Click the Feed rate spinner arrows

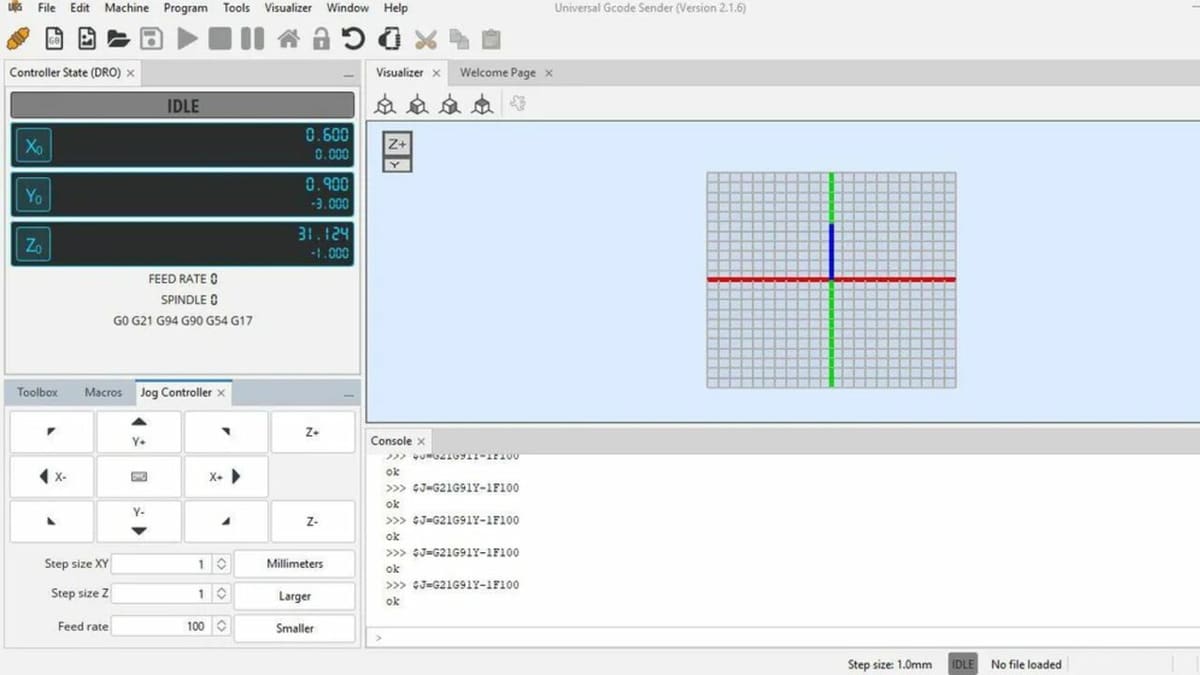pos(221,627)
